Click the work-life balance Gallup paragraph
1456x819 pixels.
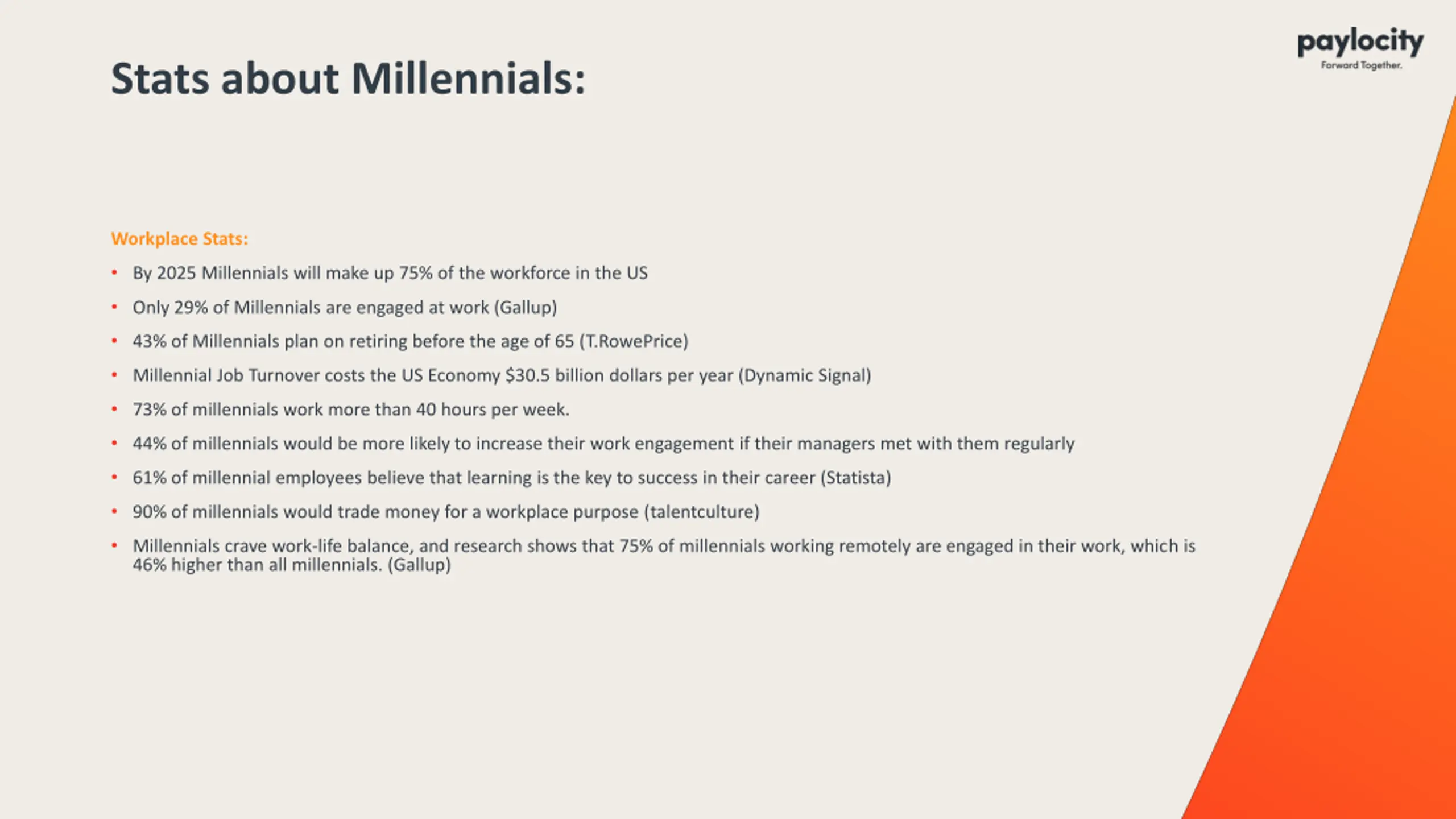coord(664,555)
